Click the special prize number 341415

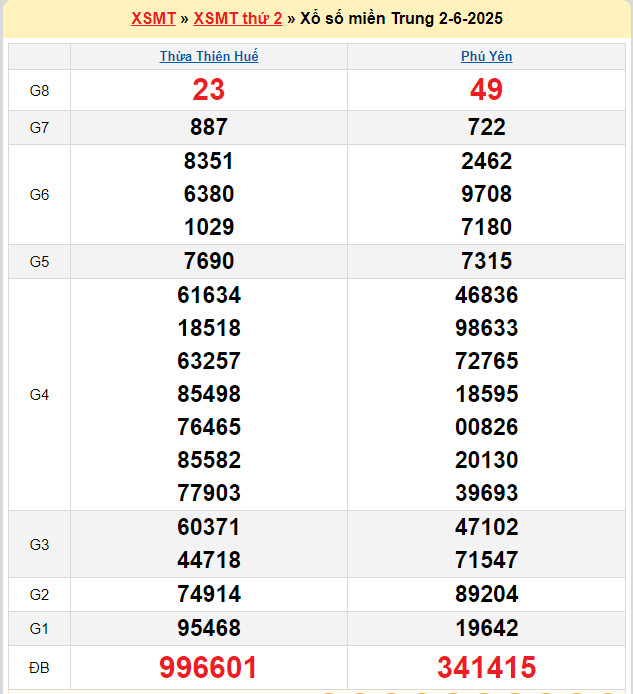487,667
